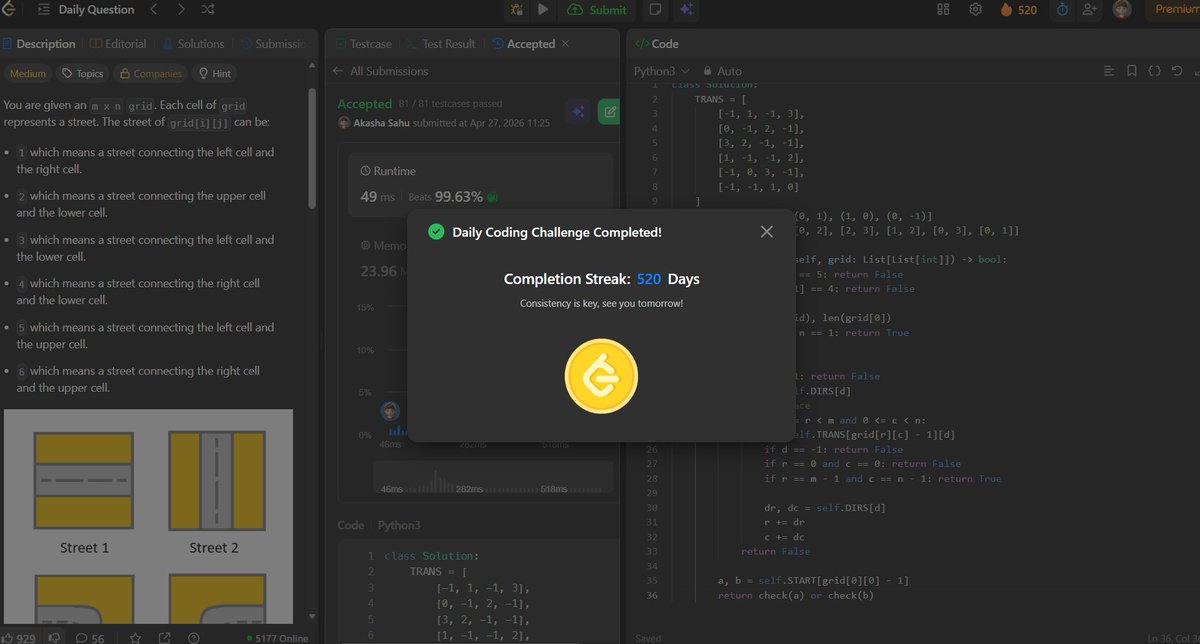
Task: Open the notes sticky icon
Action: click(x=655, y=10)
